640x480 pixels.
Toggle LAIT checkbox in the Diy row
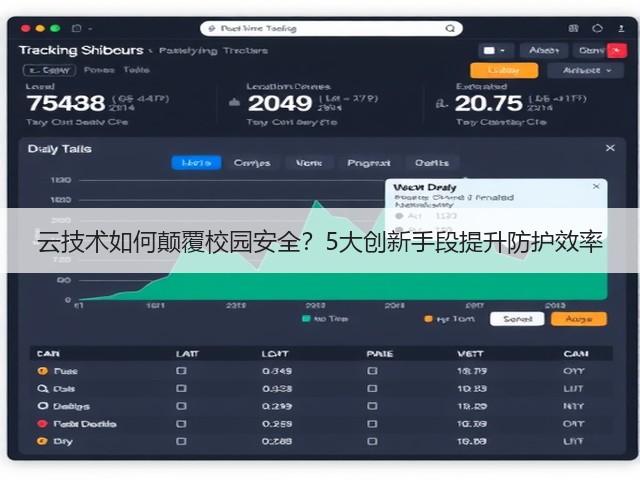(x=181, y=441)
